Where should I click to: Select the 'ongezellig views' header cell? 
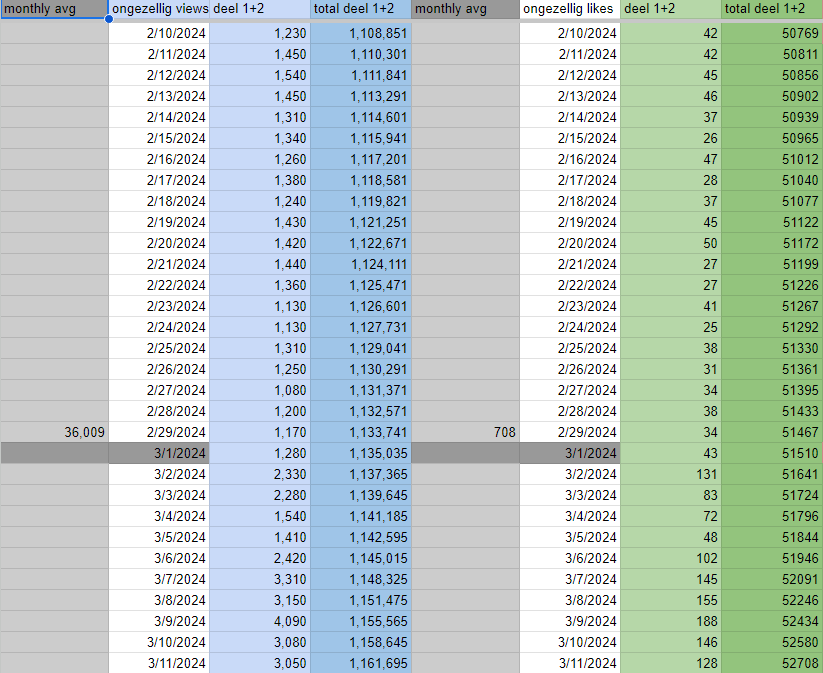point(158,9)
